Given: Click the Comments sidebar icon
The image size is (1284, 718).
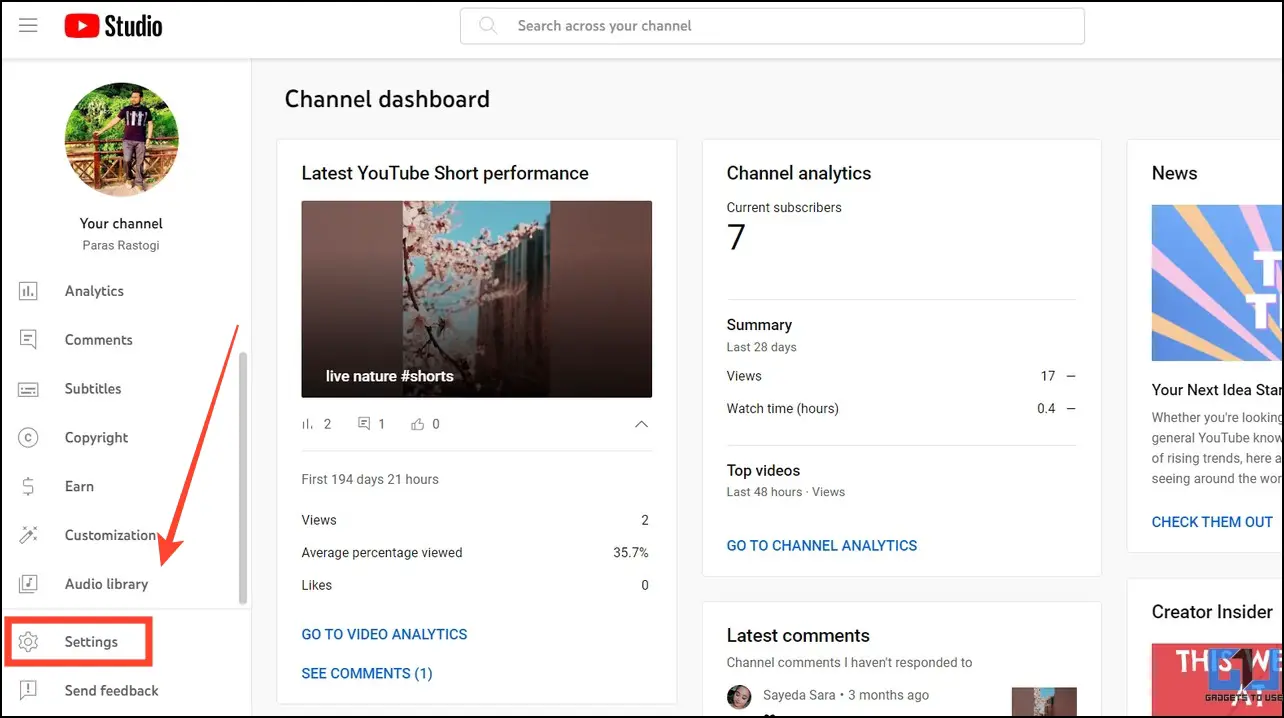Looking at the screenshot, I should (x=28, y=340).
